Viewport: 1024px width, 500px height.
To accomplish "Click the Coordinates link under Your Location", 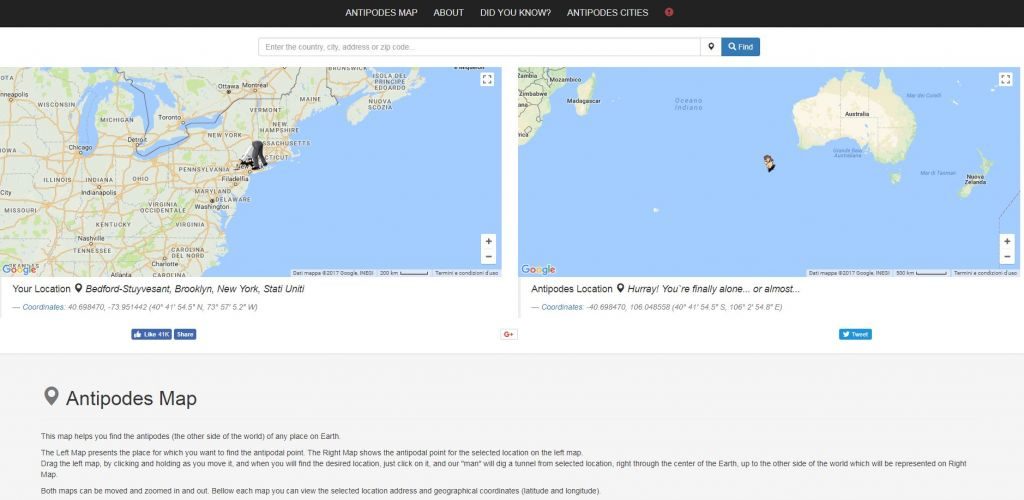I will tap(44, 307).
